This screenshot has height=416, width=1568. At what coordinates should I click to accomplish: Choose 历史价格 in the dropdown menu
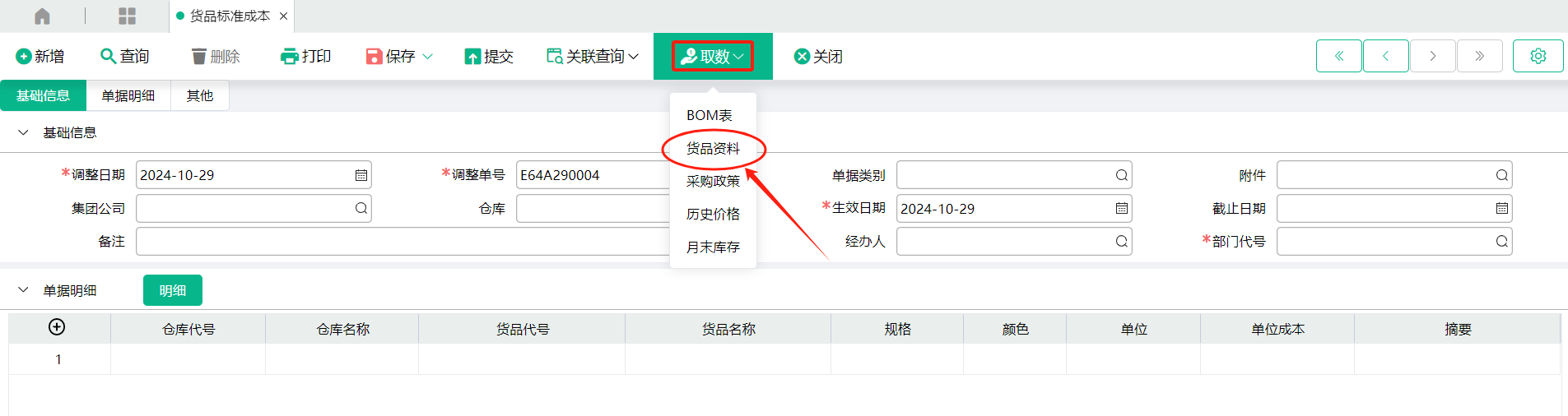pyautogui.click(x=713, y=215)
